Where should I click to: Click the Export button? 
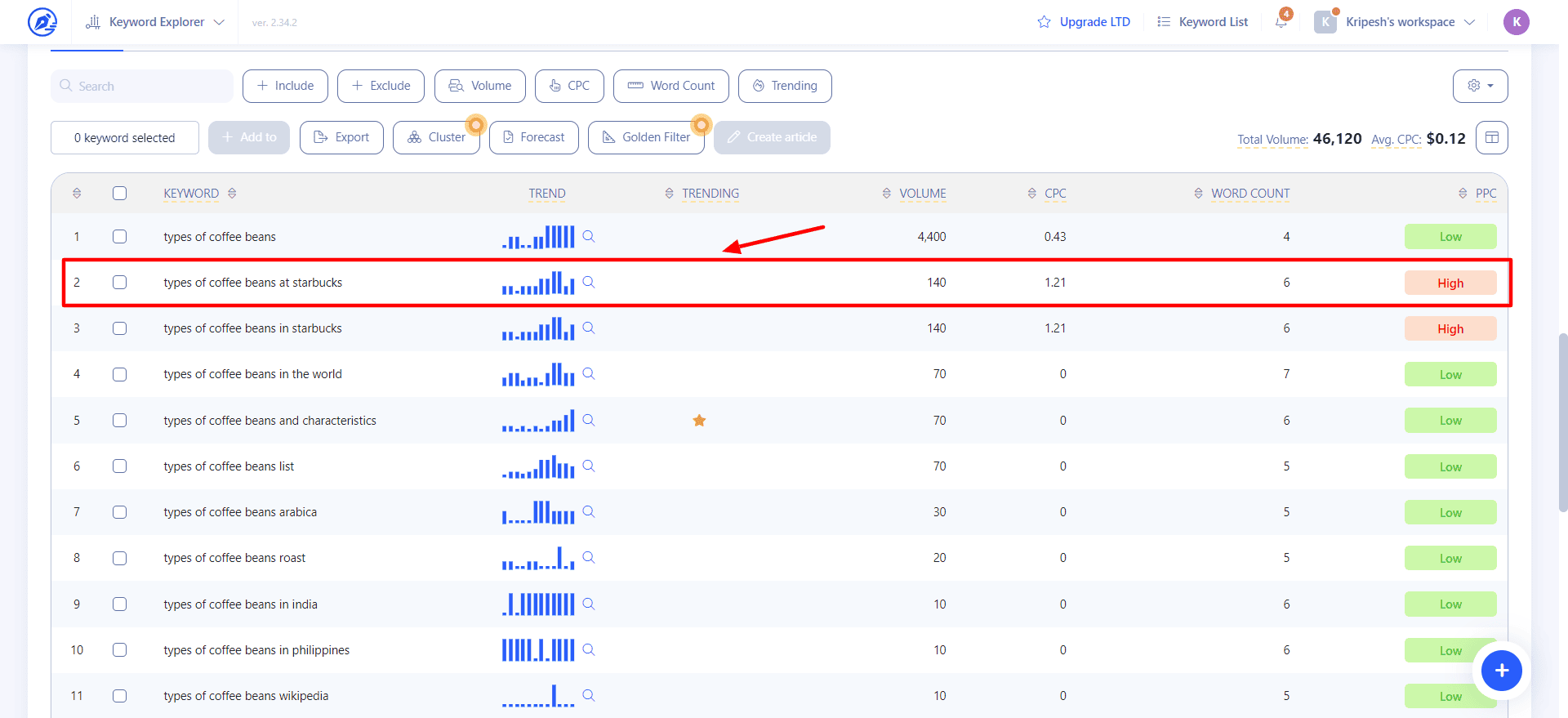click(x=341, y=137)
